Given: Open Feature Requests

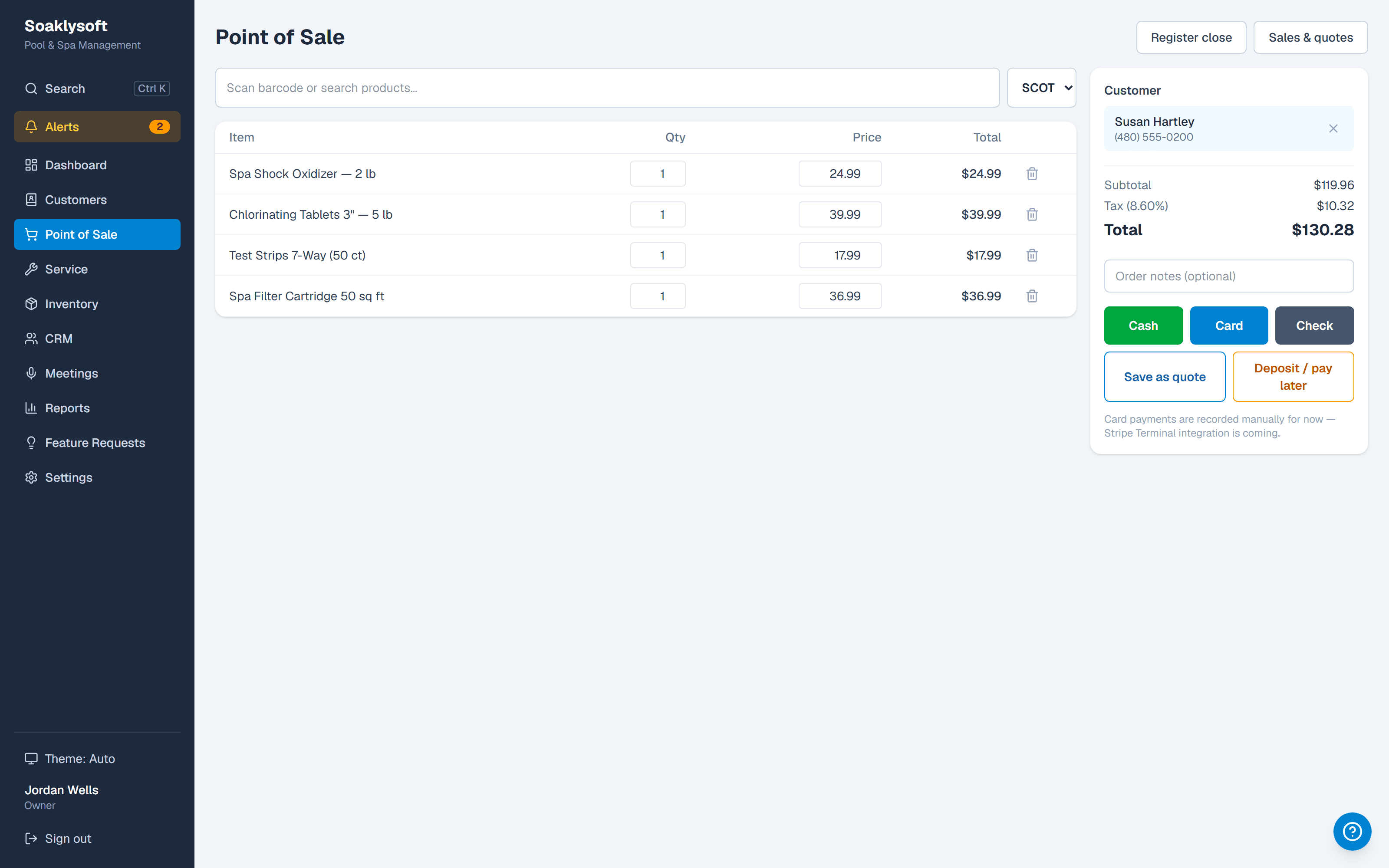Looking at the screenshot, I should click(97, 443).
